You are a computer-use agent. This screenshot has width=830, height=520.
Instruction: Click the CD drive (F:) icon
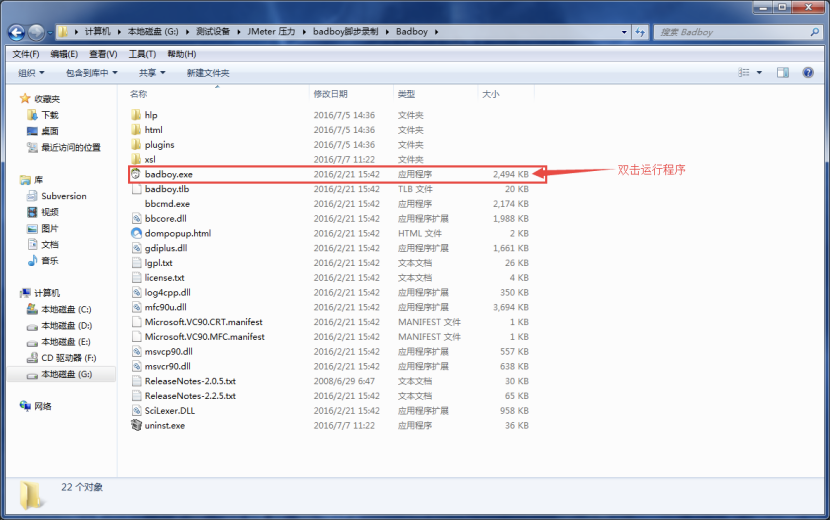coord(32,358)
